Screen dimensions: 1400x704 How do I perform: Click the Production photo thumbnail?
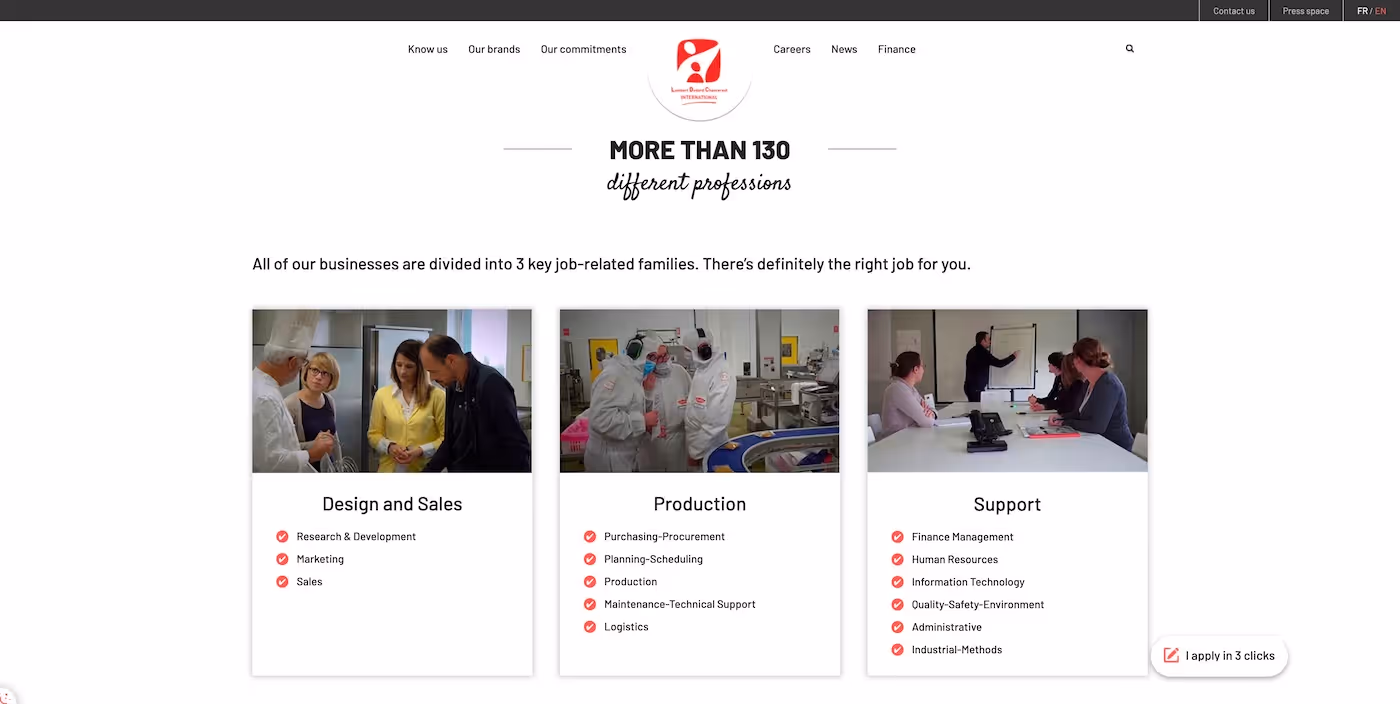coord(699,390)
